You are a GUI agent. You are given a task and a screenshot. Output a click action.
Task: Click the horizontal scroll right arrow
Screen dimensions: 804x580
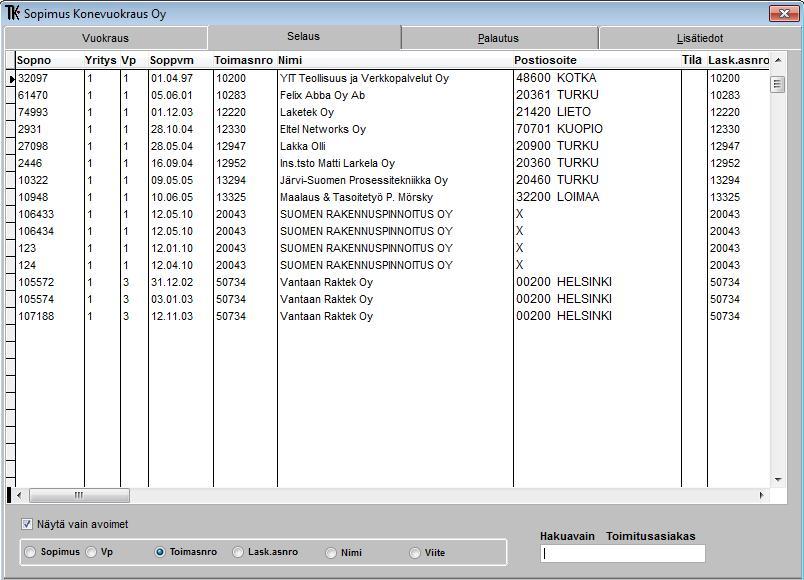click(761, 495)
